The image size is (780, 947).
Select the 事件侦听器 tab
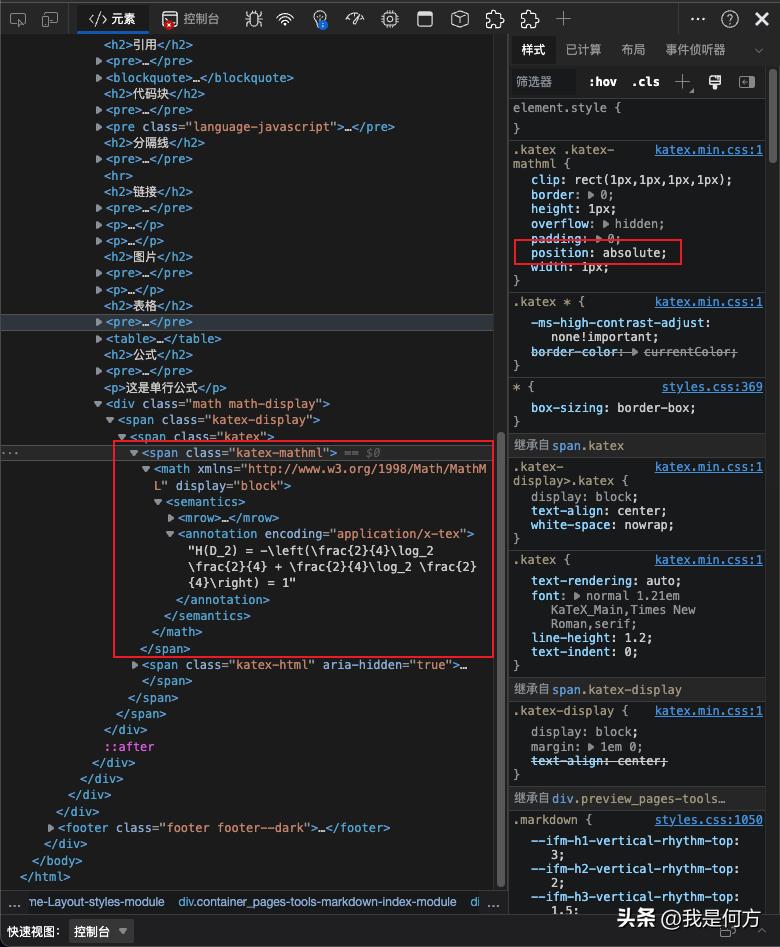pyautogui.click(x=695, y=50)
